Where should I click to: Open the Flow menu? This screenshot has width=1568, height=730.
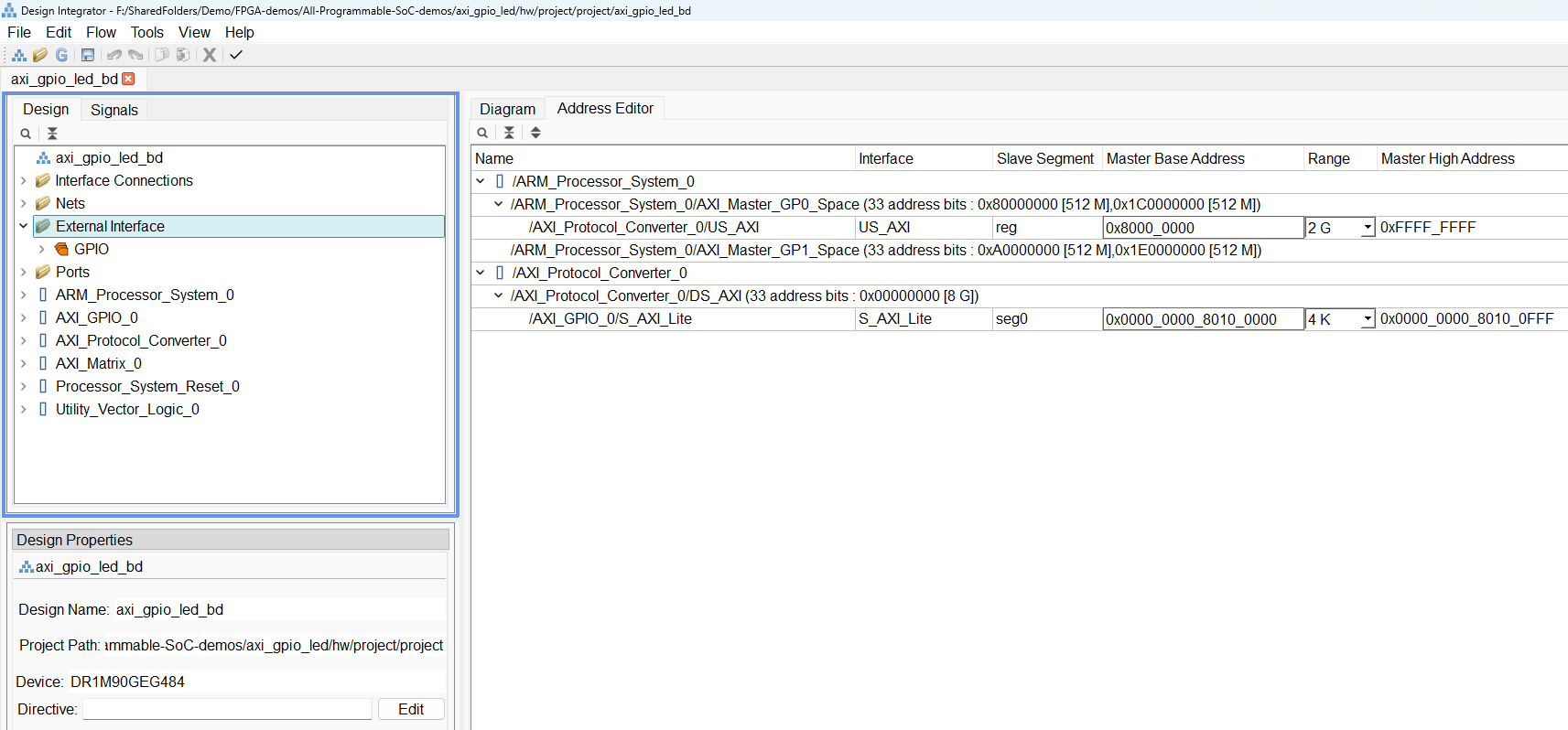point(101,32)
